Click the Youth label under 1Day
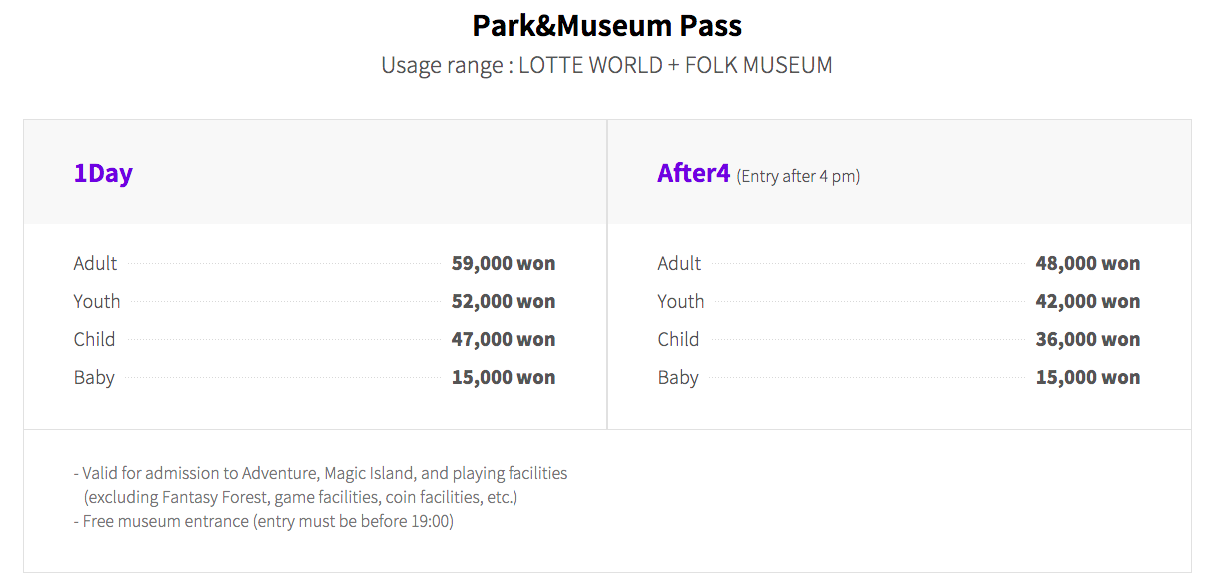 point(97,302)
